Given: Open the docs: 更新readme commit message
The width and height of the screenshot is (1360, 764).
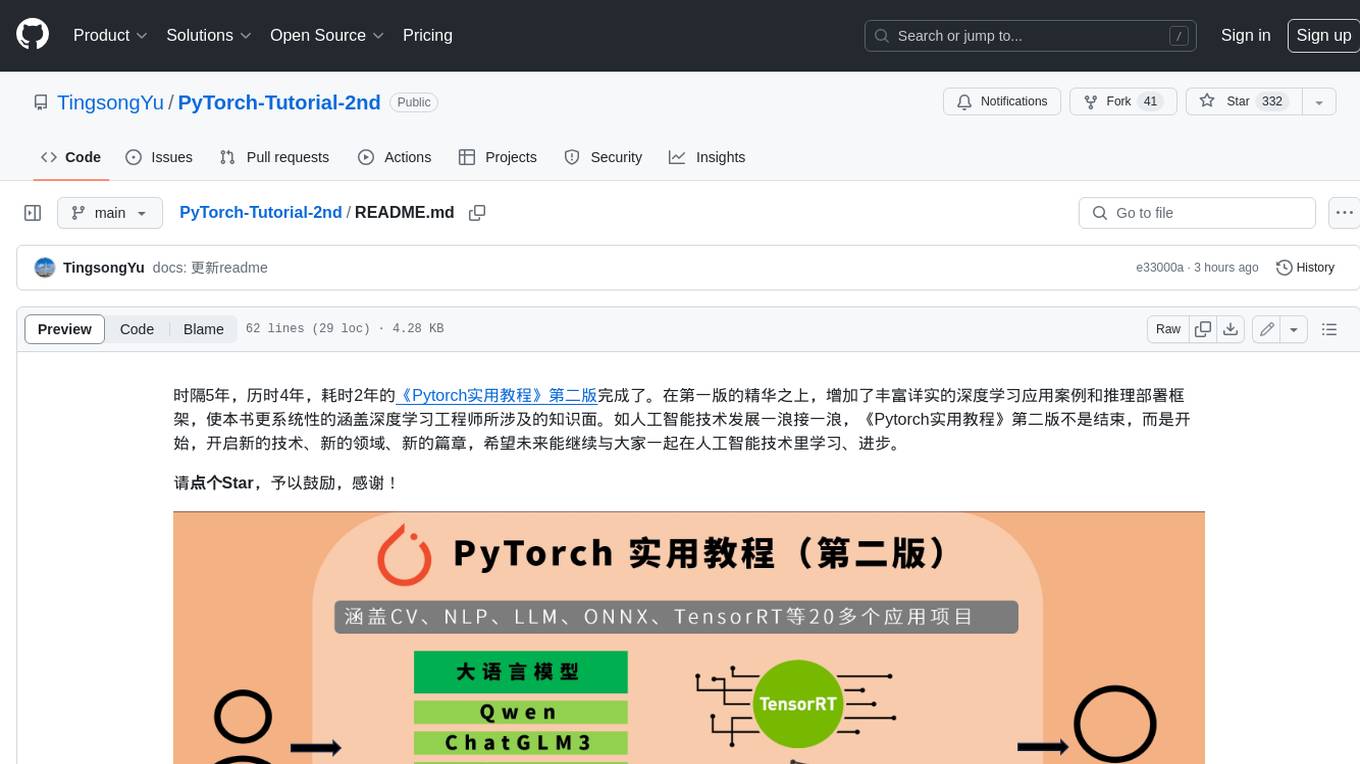Looking at the screenshot, I should click(x=210, y=267).
